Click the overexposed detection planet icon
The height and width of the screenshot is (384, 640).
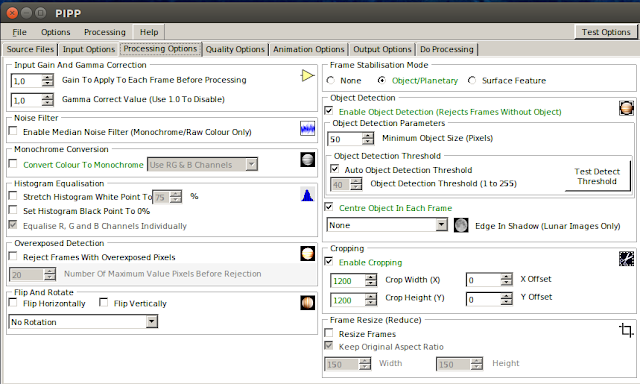point(307,253)
